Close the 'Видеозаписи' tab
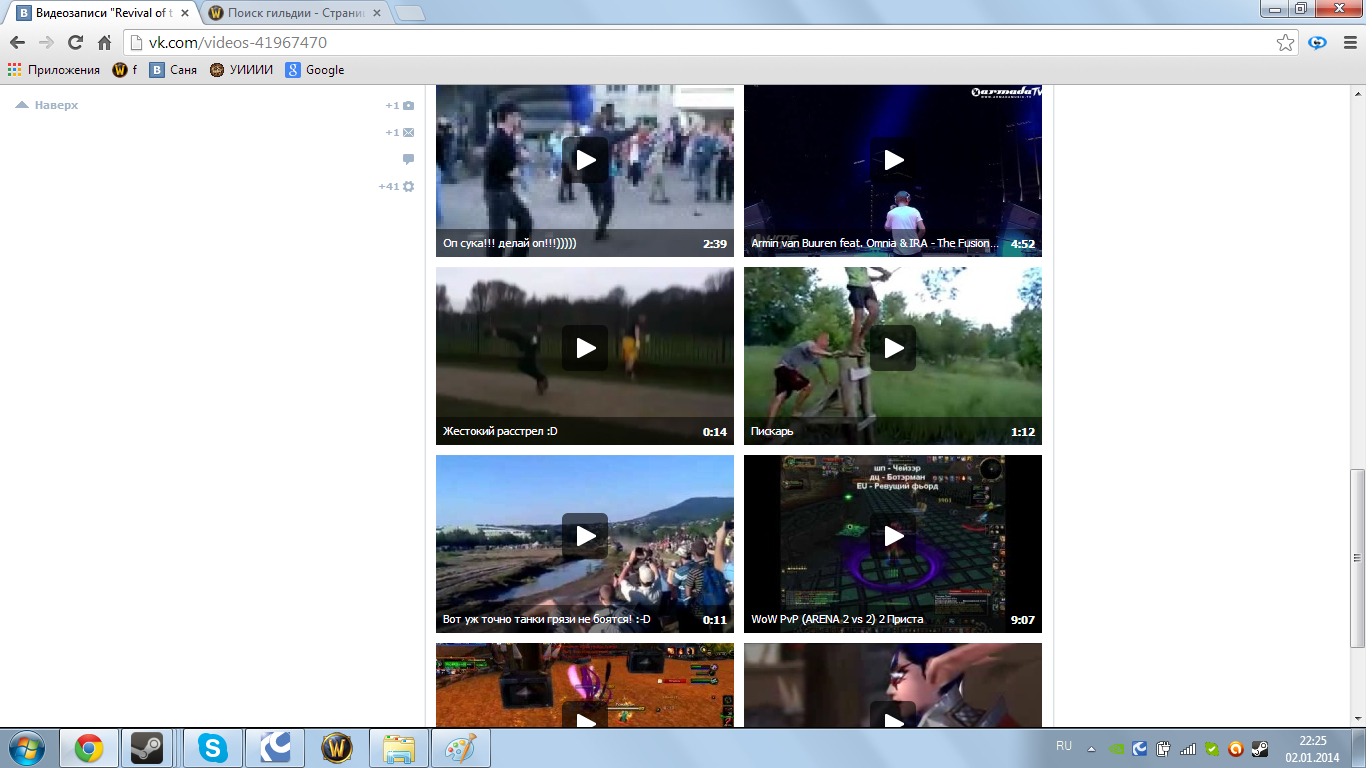The width and height of the screenshot is (1372, 768). click(x=184, y=13)
